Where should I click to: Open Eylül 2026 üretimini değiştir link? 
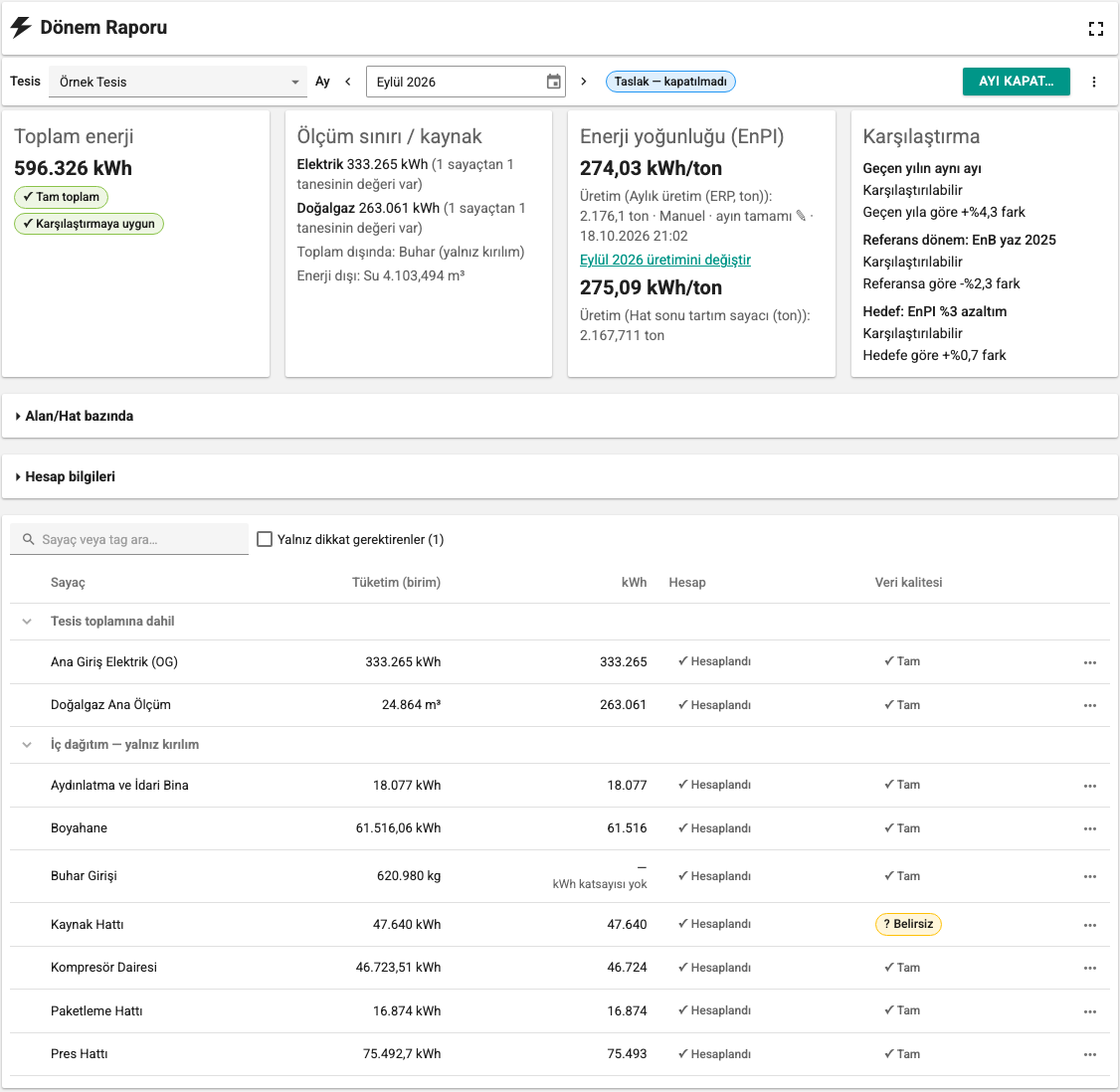click(665, 260)
